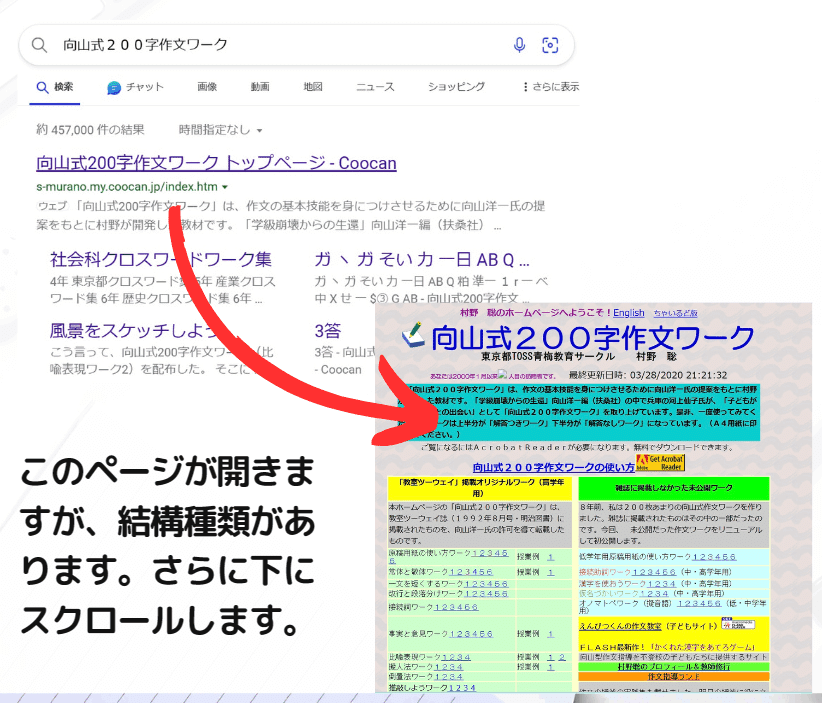Viewport: 822px width, 703px height.
Task: Click the banner icon beside 子どもサイト
Action: click(738, 624)
